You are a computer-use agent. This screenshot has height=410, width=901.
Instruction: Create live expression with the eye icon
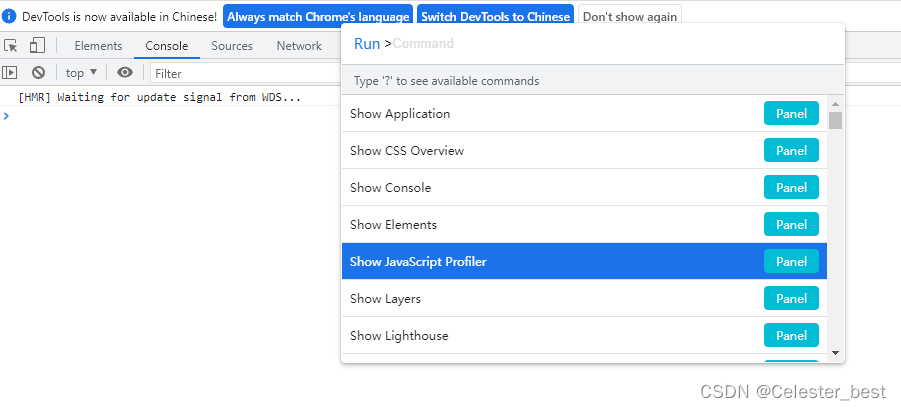coord(125,72)
